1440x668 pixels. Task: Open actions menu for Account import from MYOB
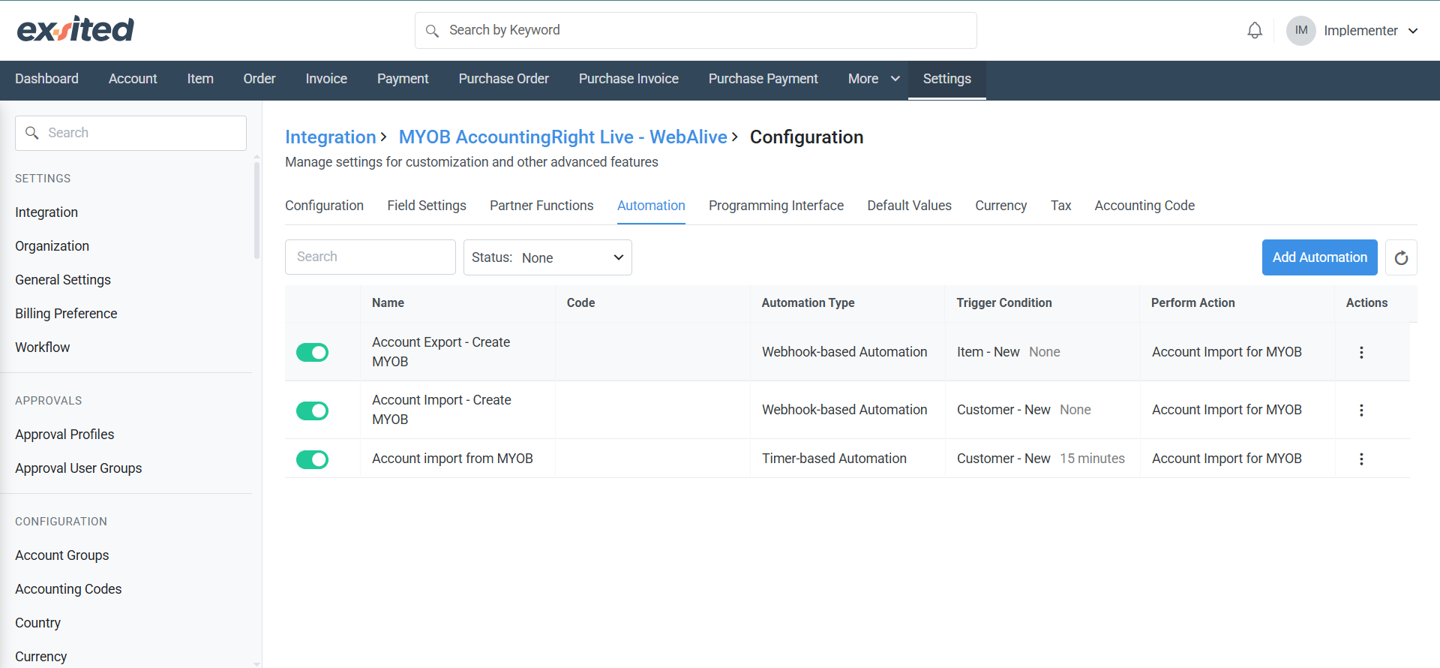pos(1361,459)
